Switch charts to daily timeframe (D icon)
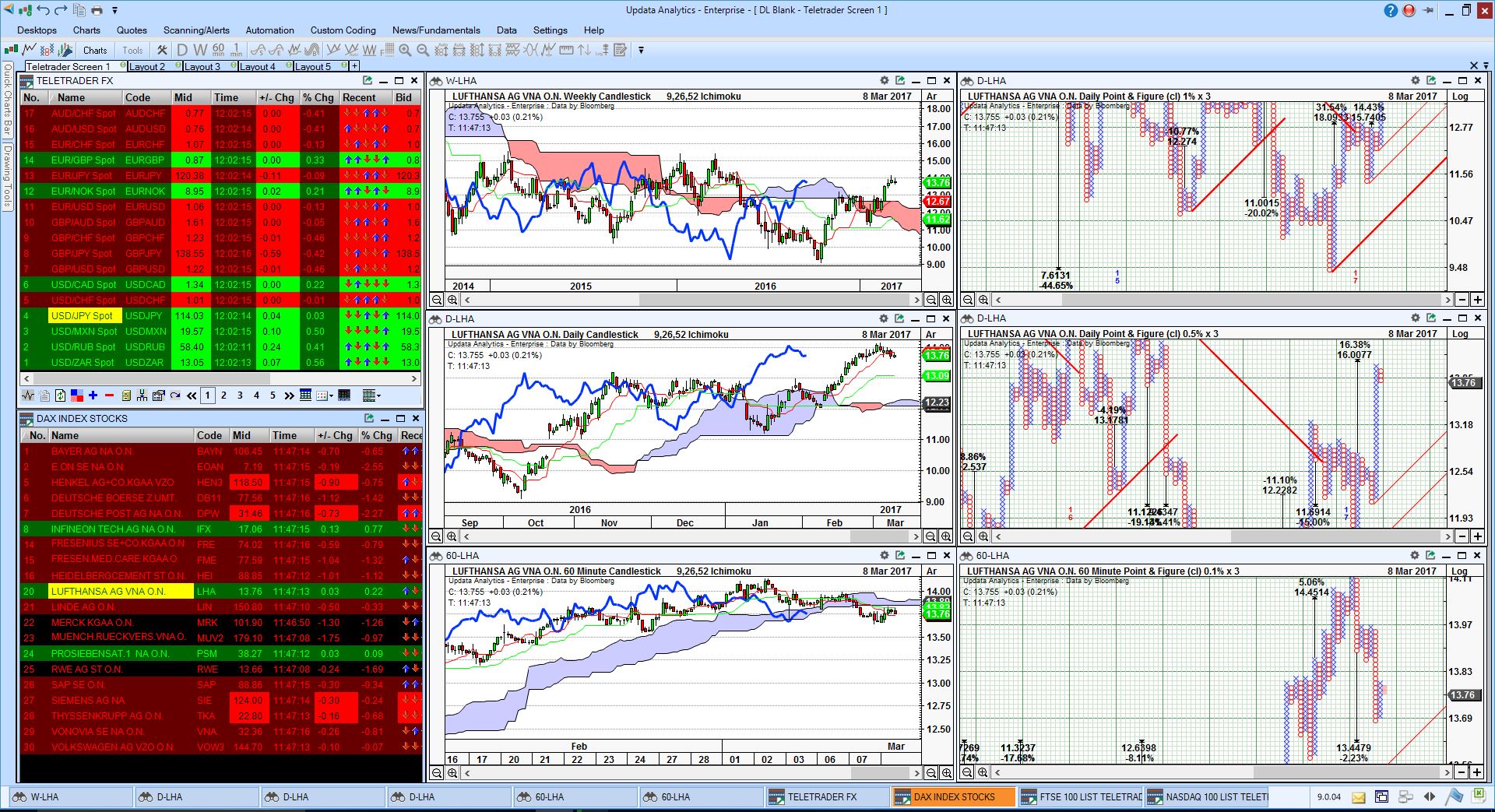This screenshot has height=812, width=1495. (x=183, y=50)
